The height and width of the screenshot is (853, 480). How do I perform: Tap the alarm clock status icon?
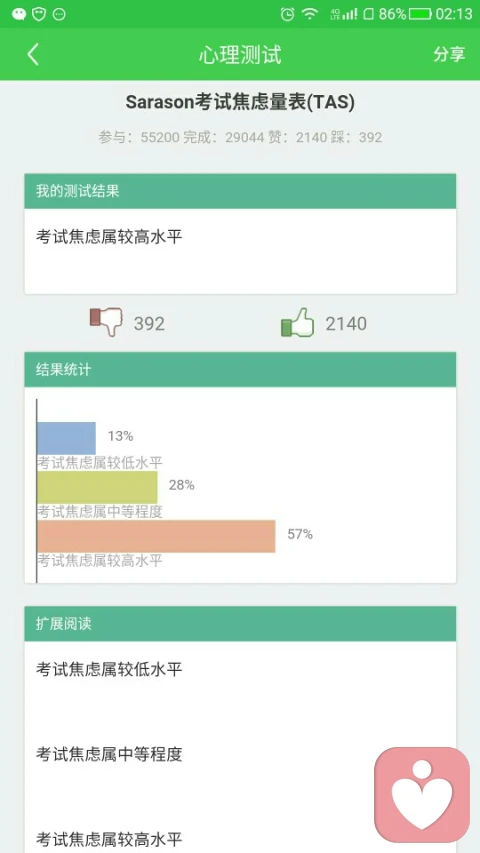(287, 14)
